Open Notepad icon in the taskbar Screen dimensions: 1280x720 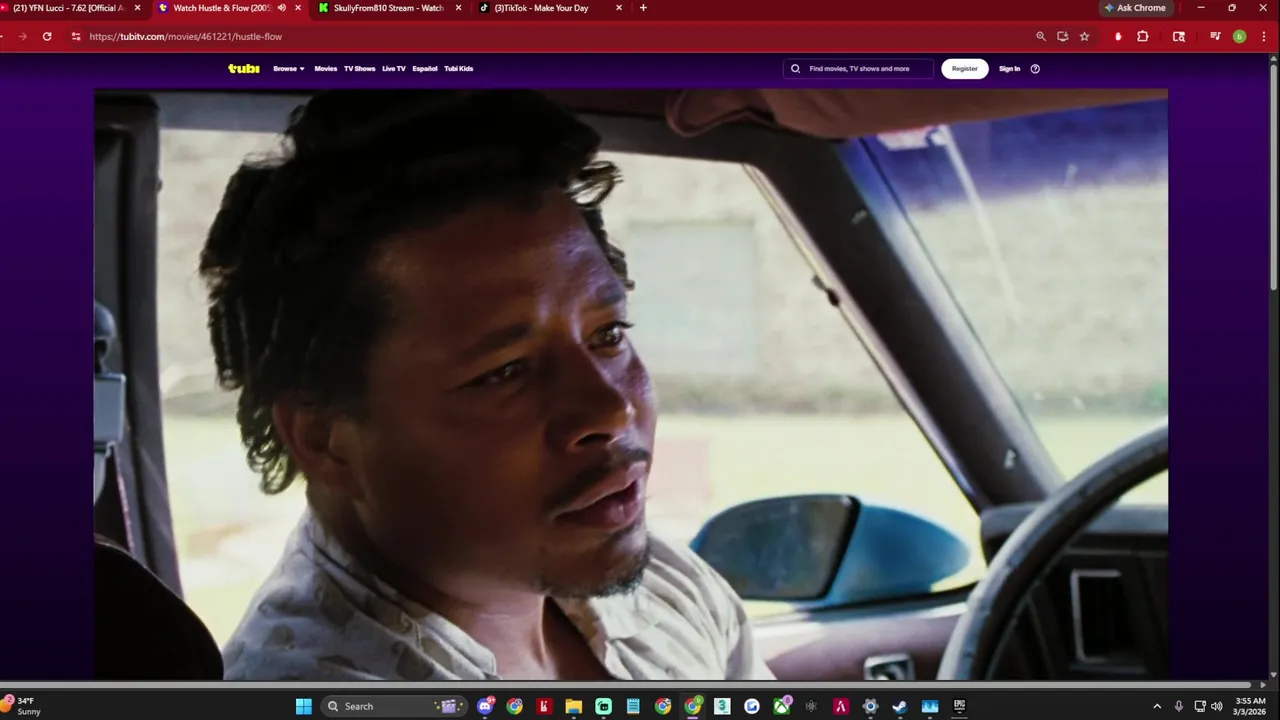click(633, 706)
